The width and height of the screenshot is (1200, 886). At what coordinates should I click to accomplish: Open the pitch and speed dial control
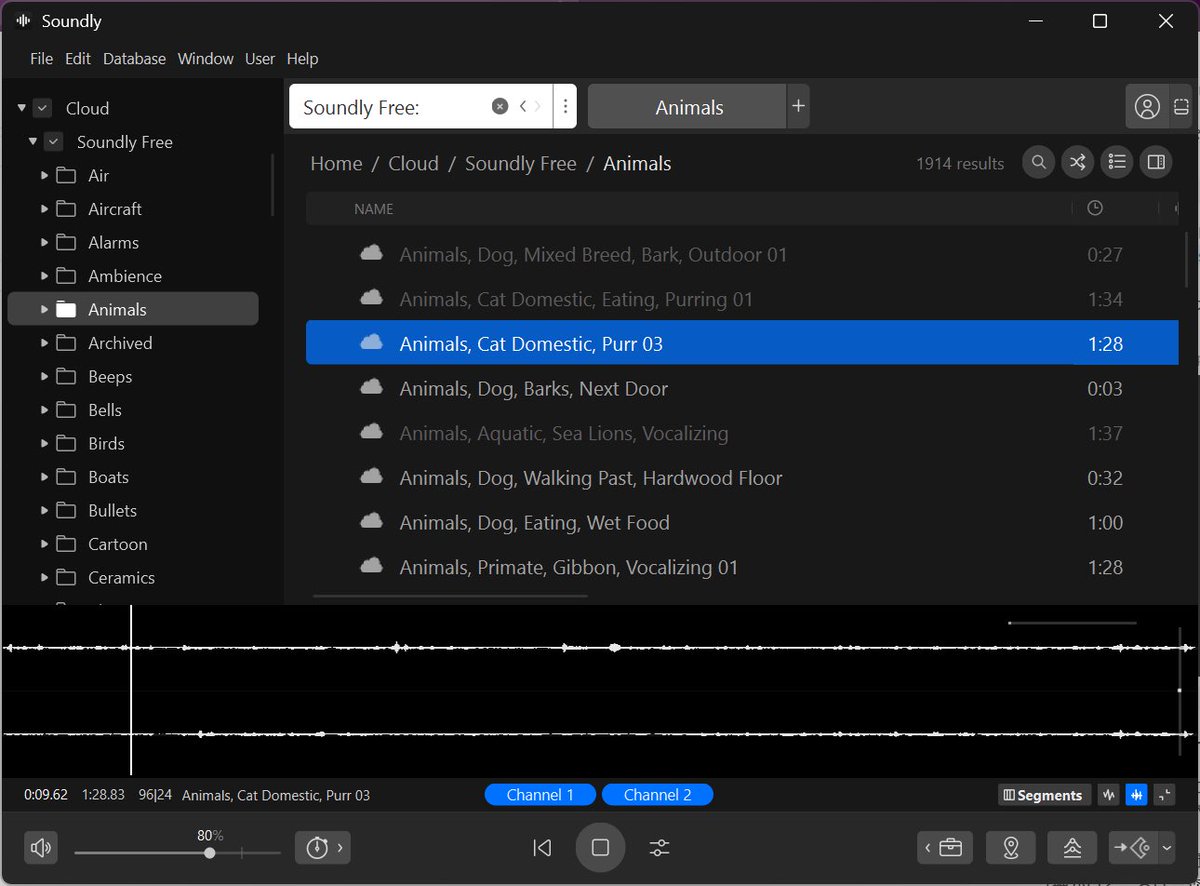(x=316, y=848)
